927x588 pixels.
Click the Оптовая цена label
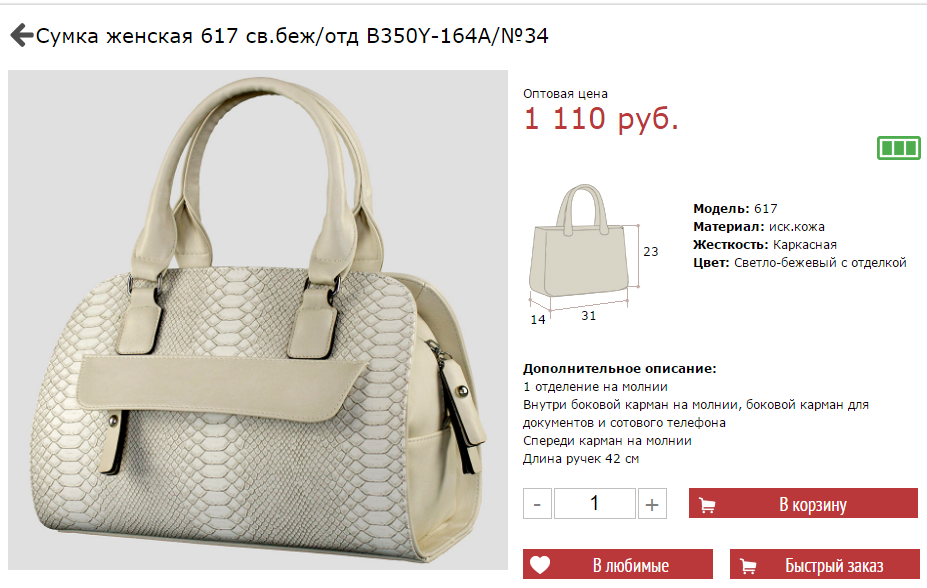tap(565, 93)
